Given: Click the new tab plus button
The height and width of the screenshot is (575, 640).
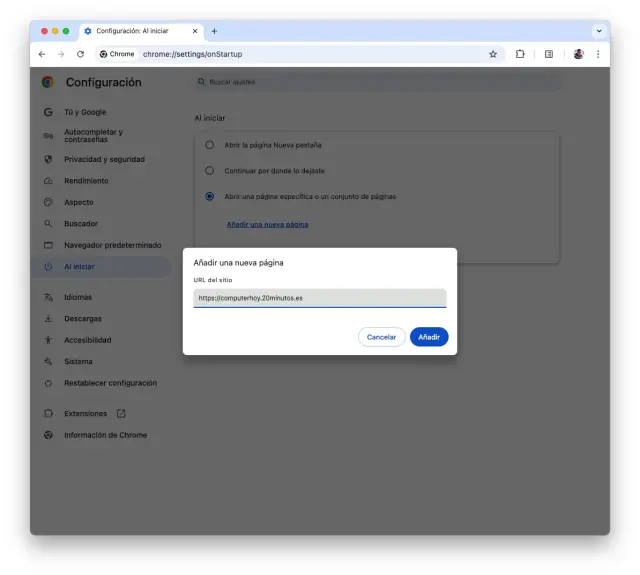Looking at the screenshot, I should click(214, 31).
